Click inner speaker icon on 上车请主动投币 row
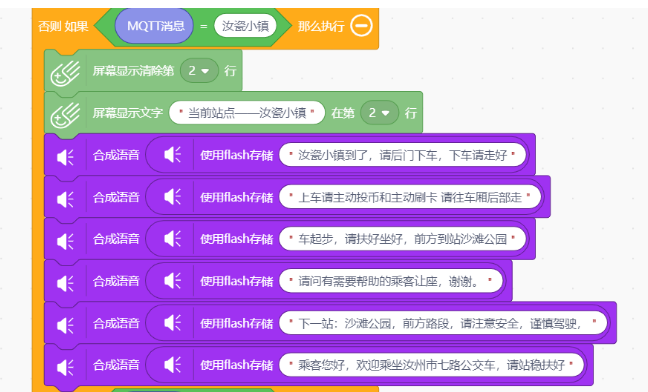The width and height of the screenshot is (648, 392). (x=173, y=197)
